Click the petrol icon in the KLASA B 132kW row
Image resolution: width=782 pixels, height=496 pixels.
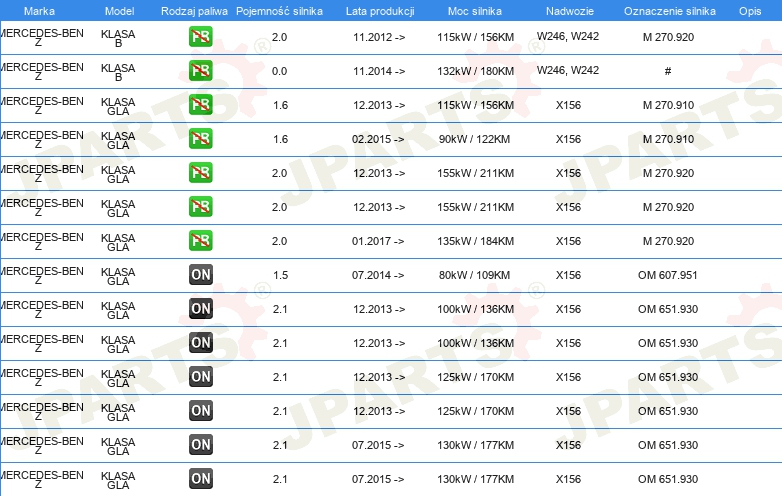[x=200, y=71]
